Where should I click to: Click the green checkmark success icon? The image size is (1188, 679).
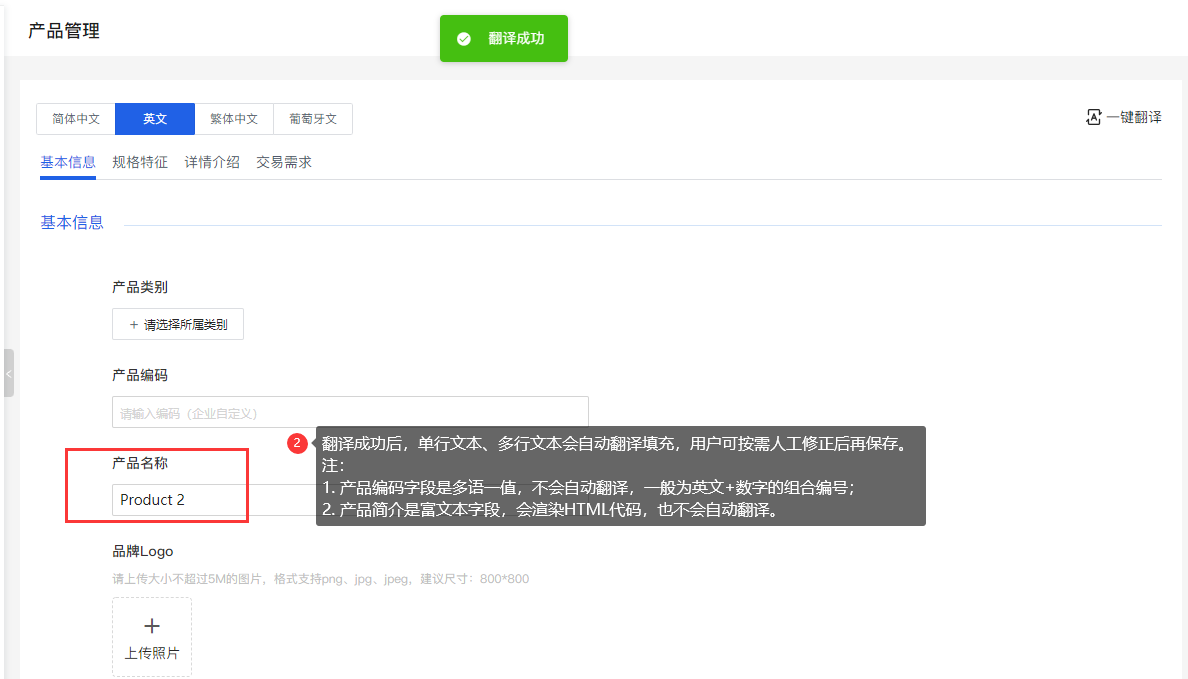463,39
